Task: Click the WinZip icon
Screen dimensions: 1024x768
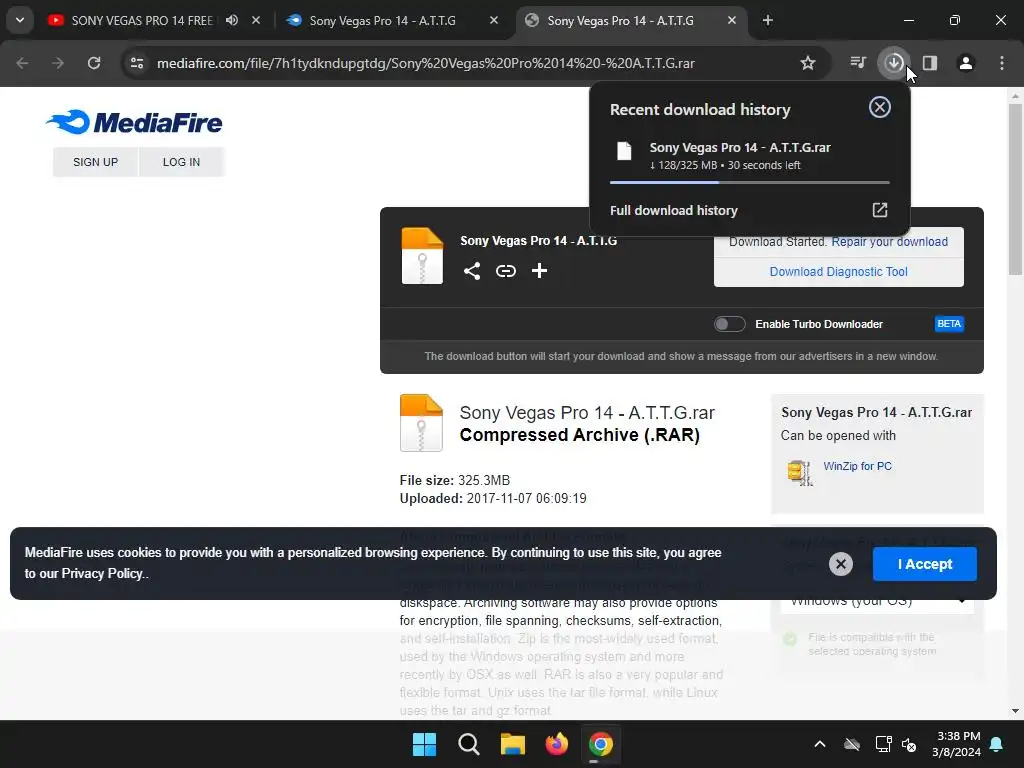Action: coord(800,472)
